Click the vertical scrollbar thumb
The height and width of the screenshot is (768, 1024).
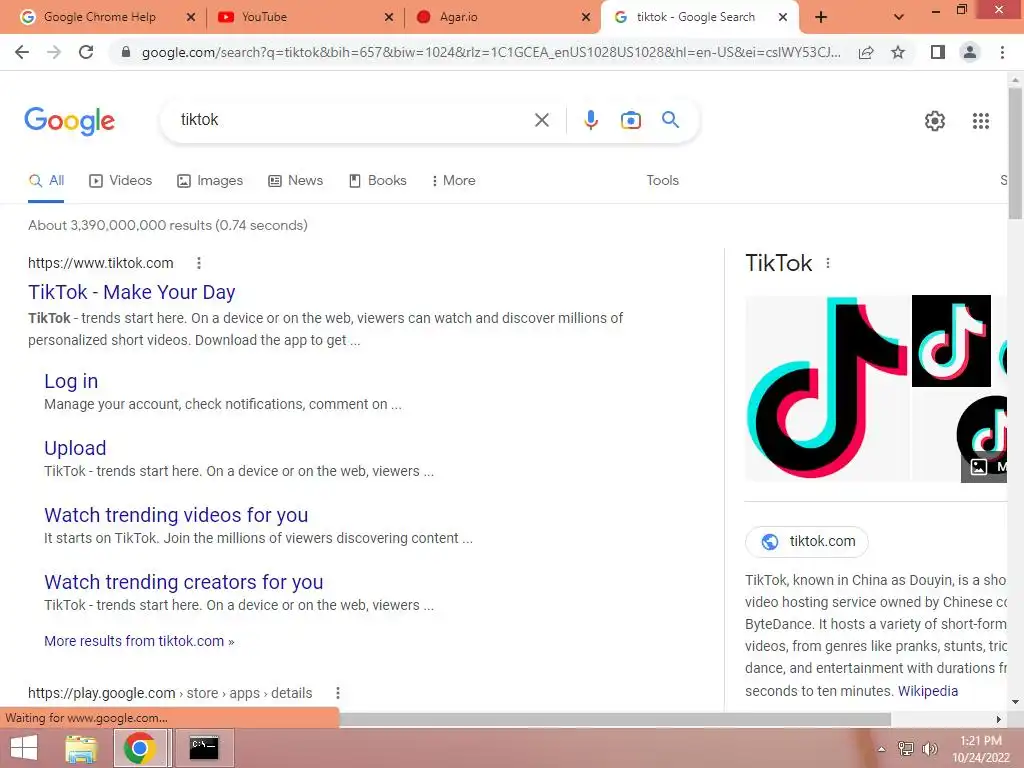click(x=1015, y=153)
